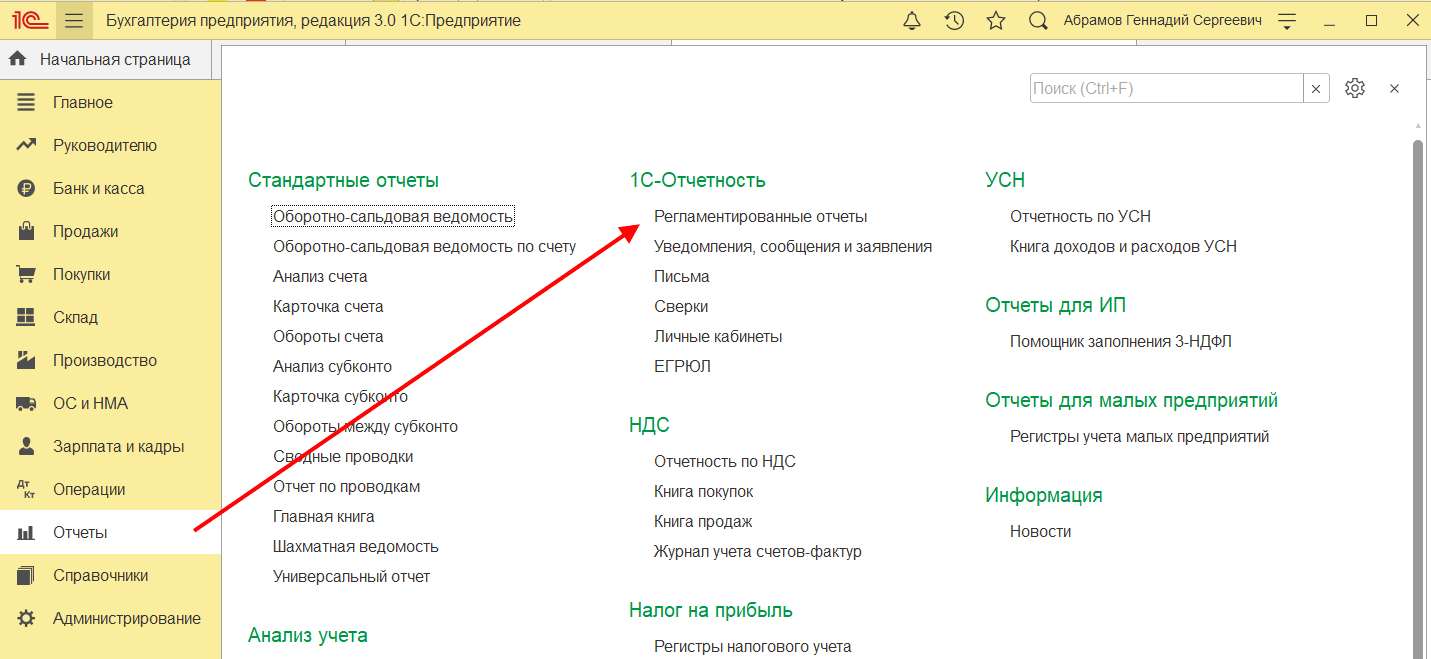Screen dimensions: 1431x659
Task: Open the Справочники section
Action: [101, 575]
